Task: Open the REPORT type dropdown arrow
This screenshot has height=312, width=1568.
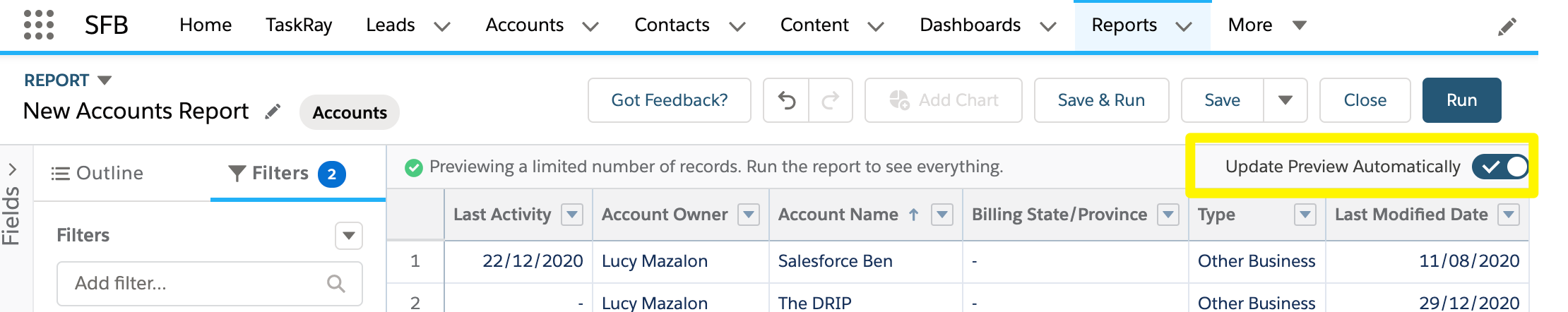Action: pos(105,80)
